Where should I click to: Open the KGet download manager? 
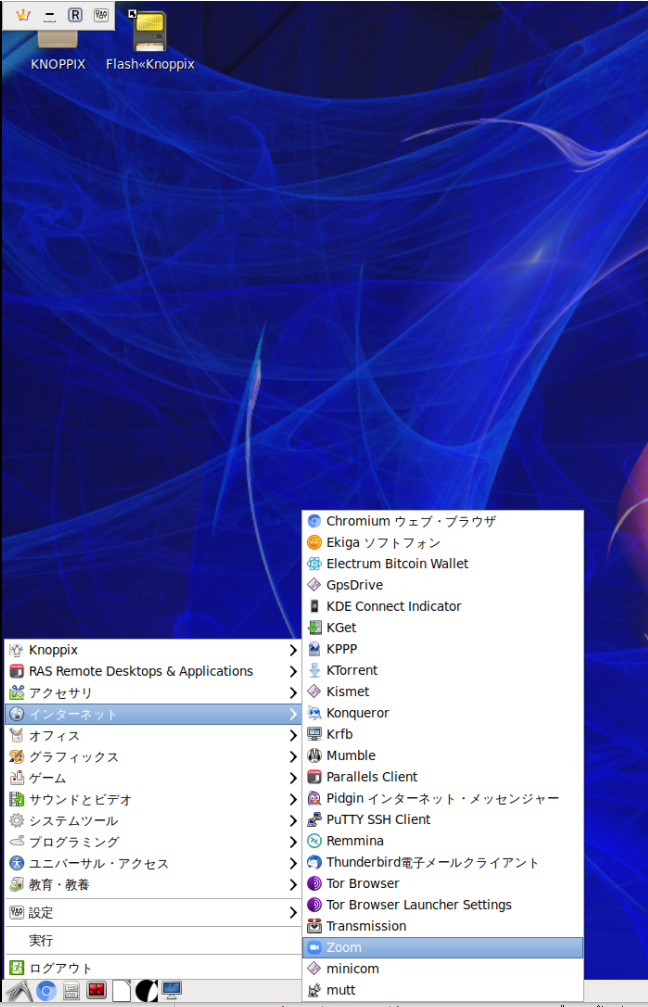pos(442,627)
